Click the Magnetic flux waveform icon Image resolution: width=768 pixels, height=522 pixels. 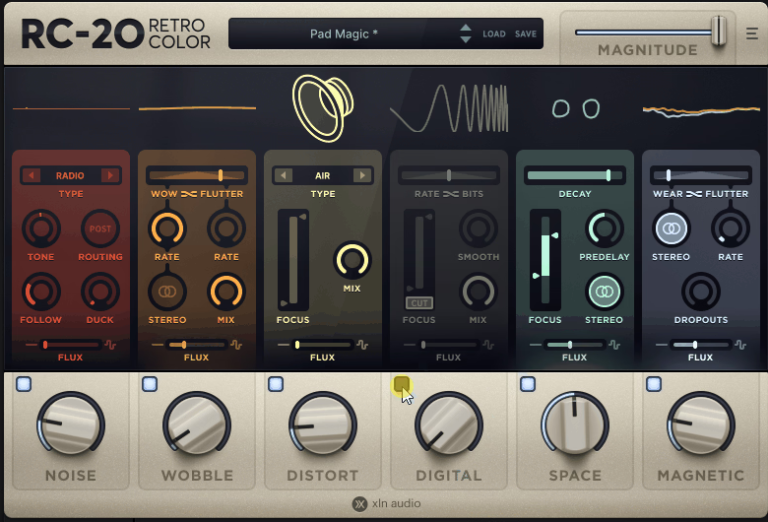740,345
